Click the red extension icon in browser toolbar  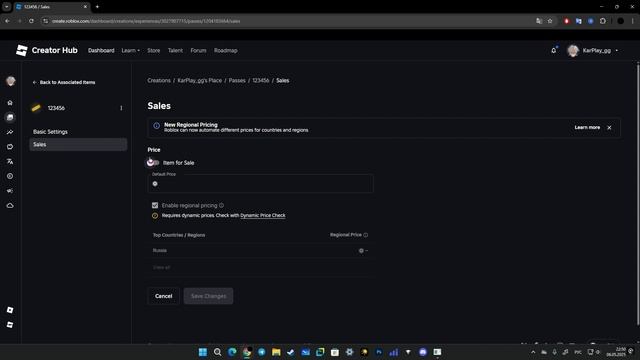click(567, 21)
